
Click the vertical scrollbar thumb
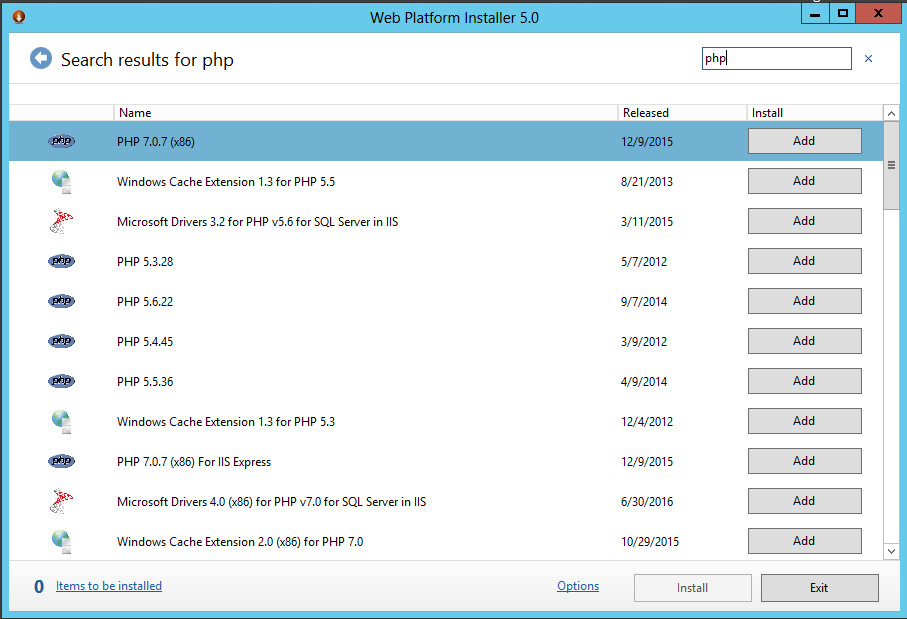tap(891, 165)
